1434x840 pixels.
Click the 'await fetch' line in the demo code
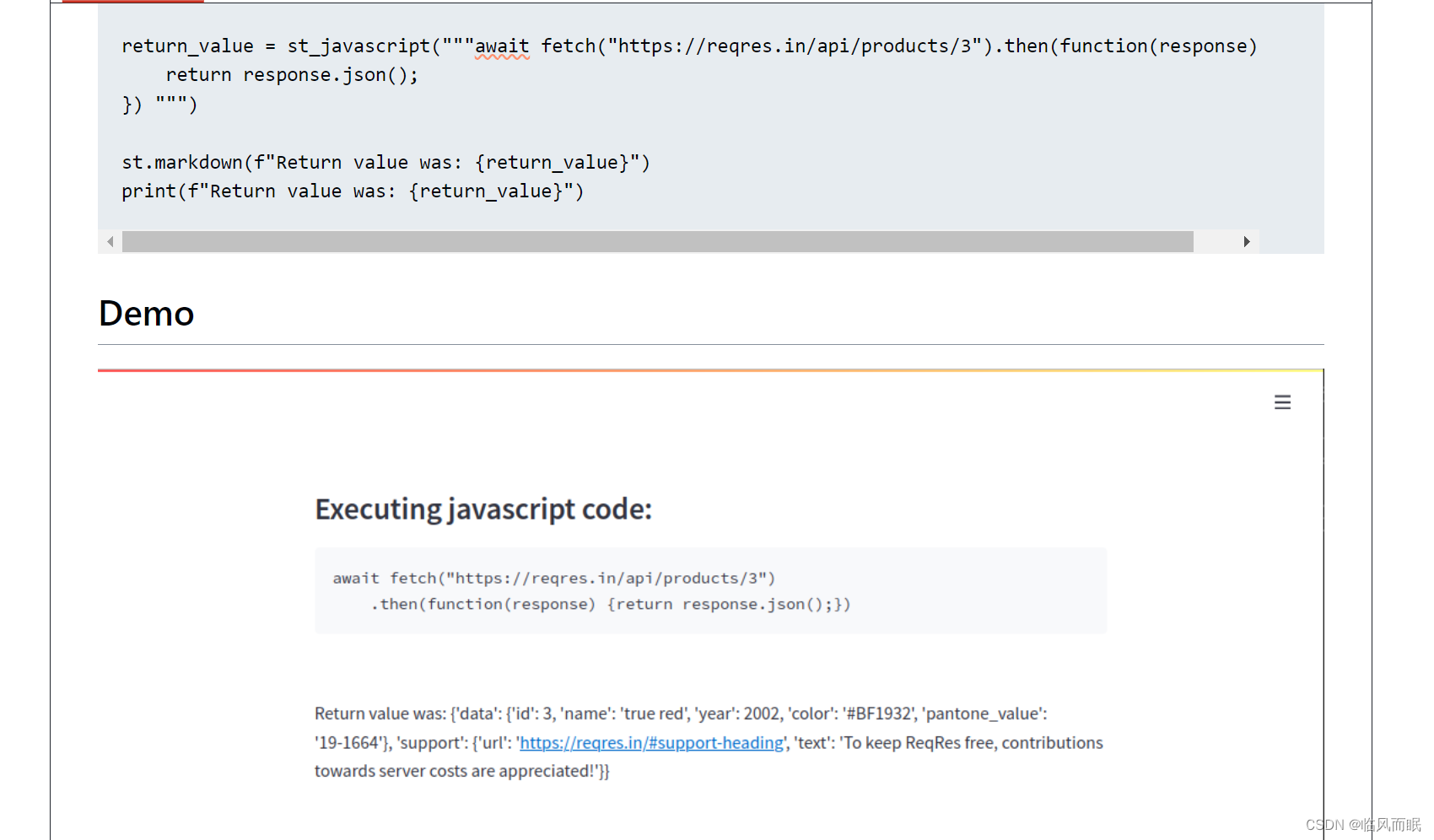click(x=553, y=578)
